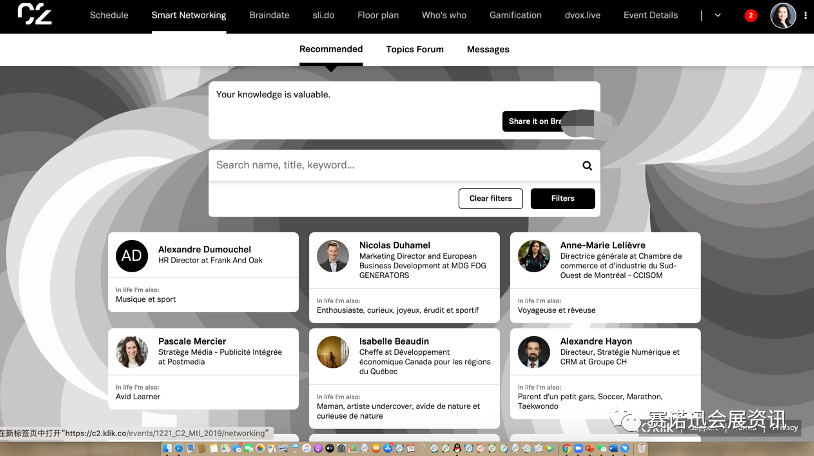Click the 'Your knowledge is valuable.' text
814x456 pixels.
coord(273,95)
